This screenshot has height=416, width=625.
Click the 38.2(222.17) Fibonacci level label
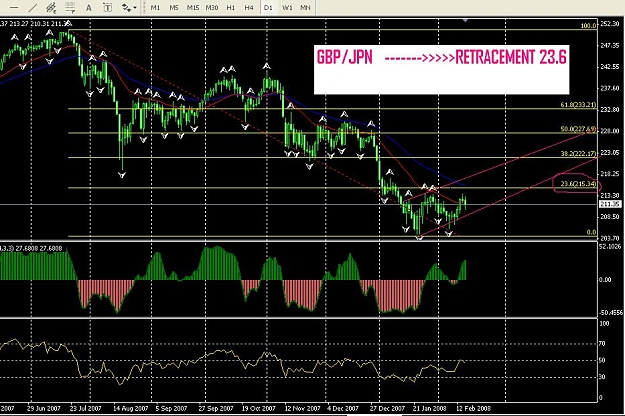tap(578, 153)
